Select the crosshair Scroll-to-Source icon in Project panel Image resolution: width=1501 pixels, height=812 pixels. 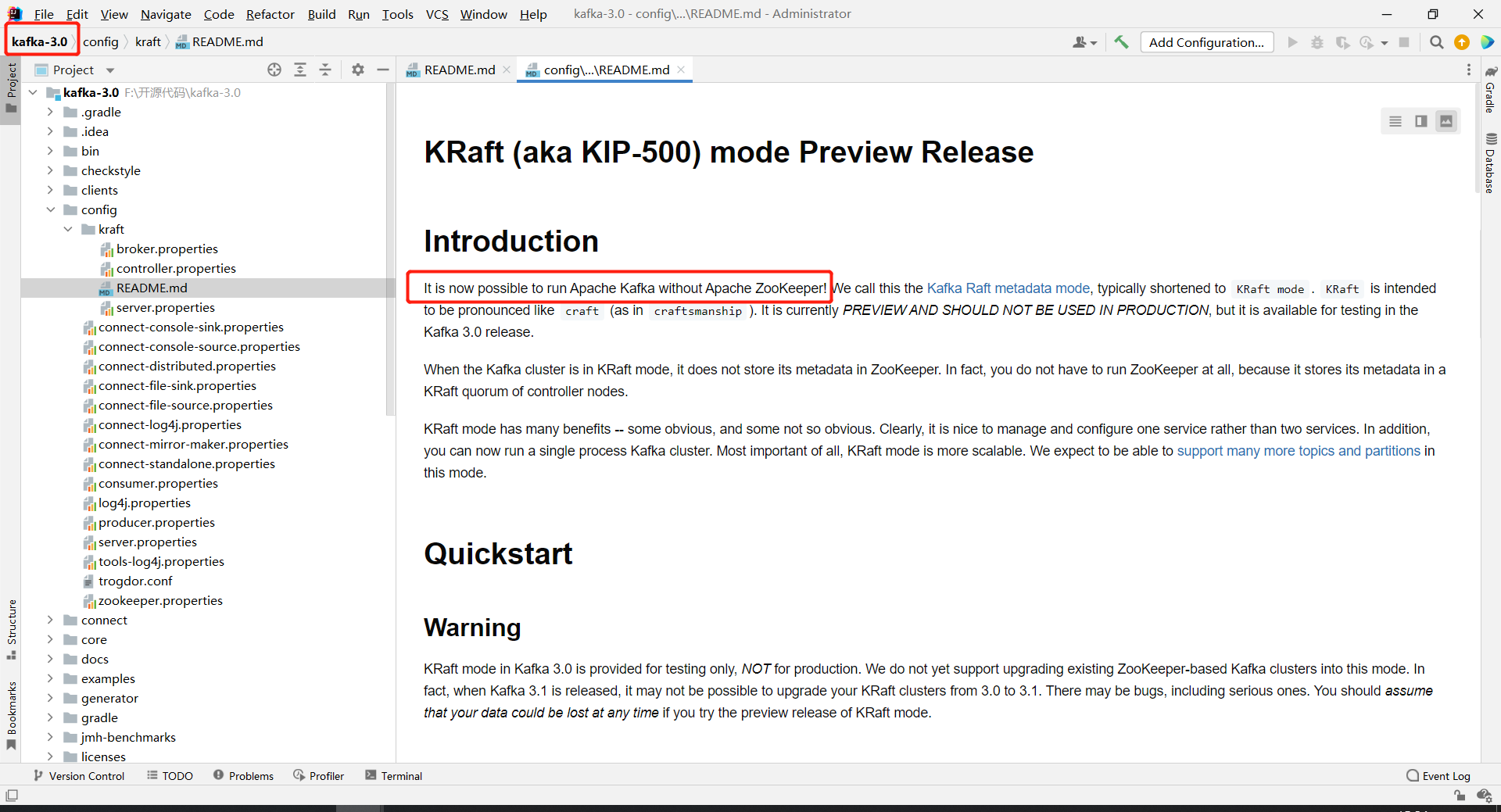tap(274, 70)
